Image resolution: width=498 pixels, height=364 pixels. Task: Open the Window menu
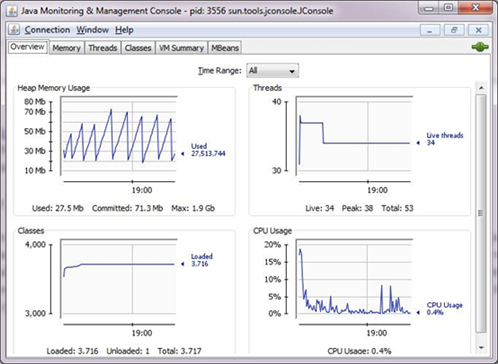tap(92, 30)
